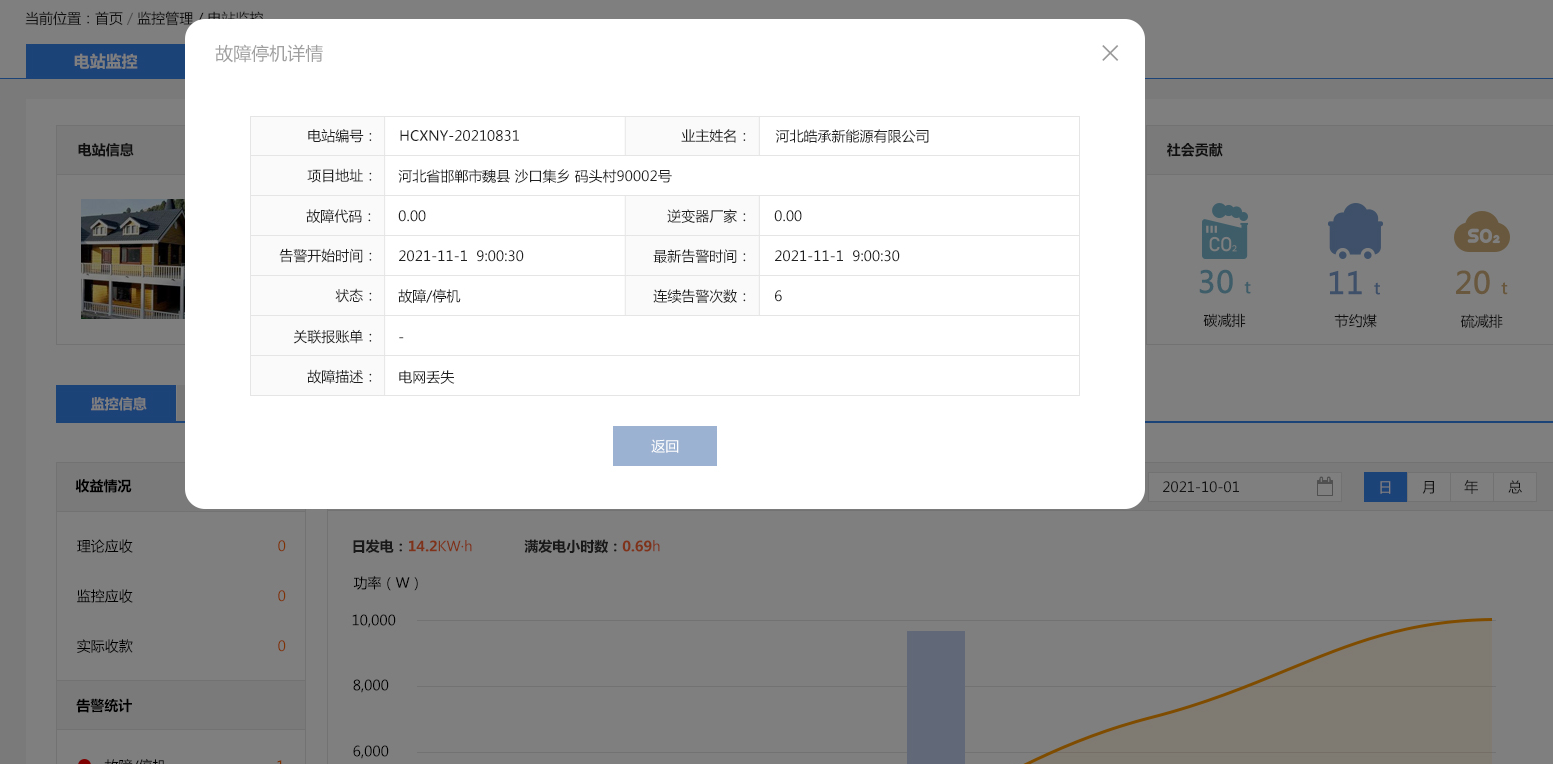This screenshot has height=764, width=1553.
Task: Close the 故障停机详情 dialog with X
Action: 1109,53
